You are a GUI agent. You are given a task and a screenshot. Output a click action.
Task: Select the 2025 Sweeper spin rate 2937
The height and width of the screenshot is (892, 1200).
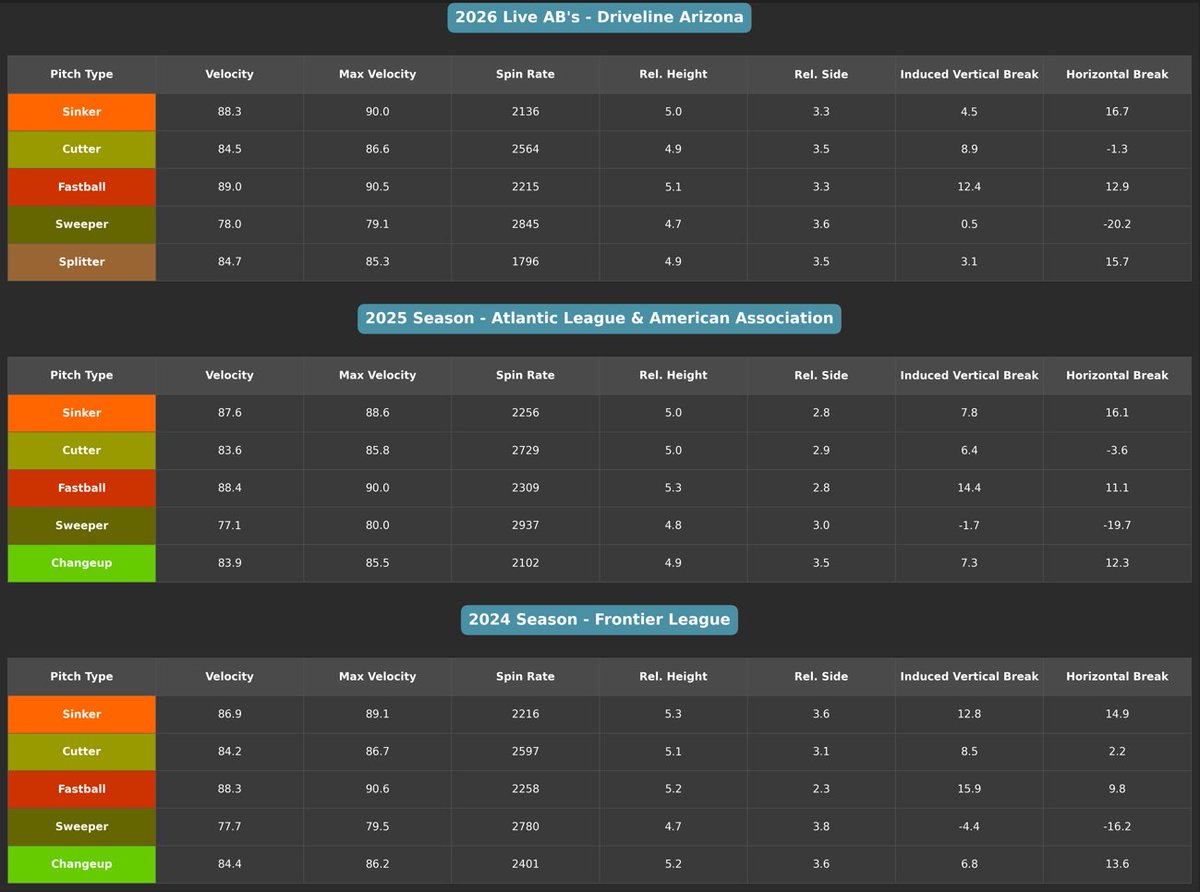[x=525, y=525]
